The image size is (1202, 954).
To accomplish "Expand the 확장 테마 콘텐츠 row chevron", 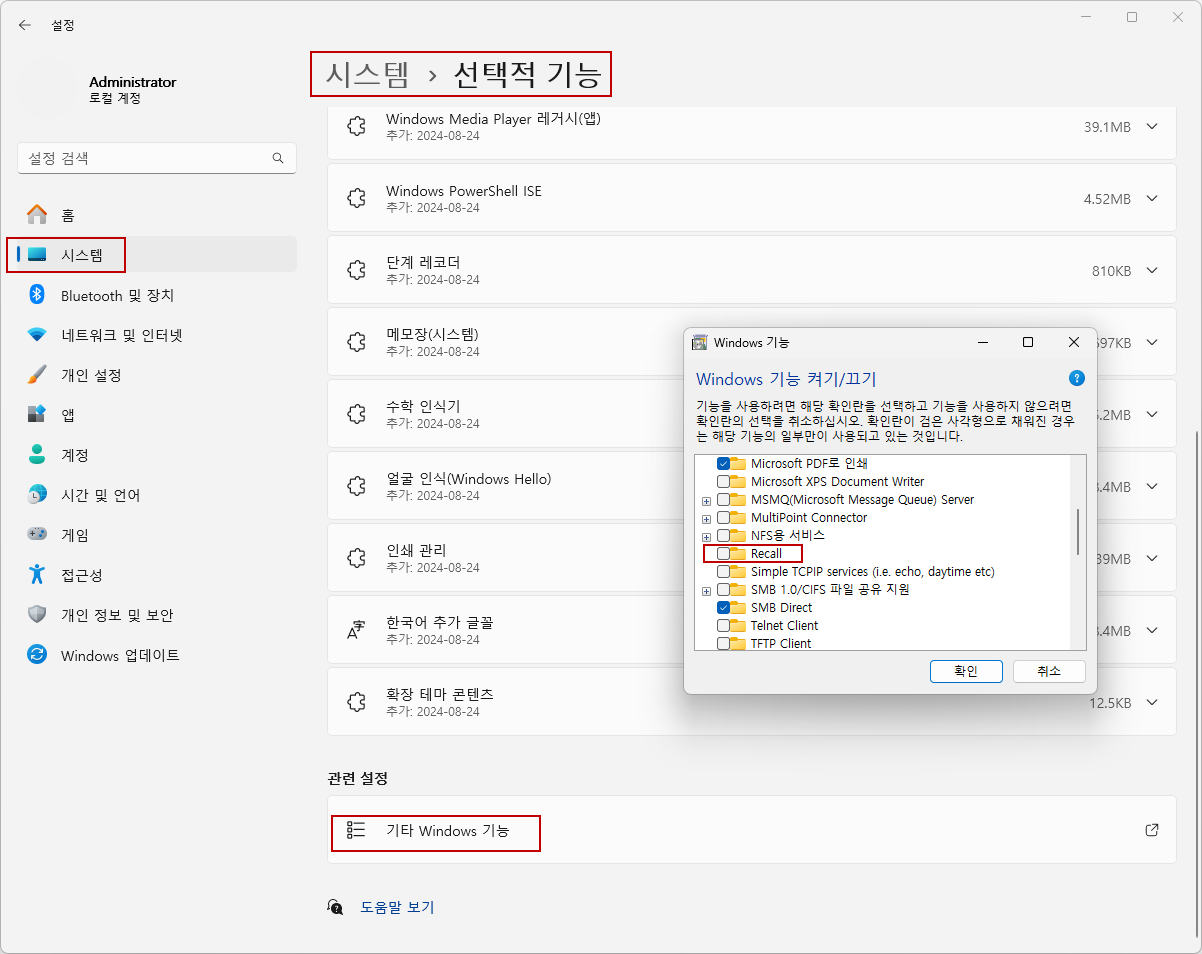I will click(x=1152, y=703).
